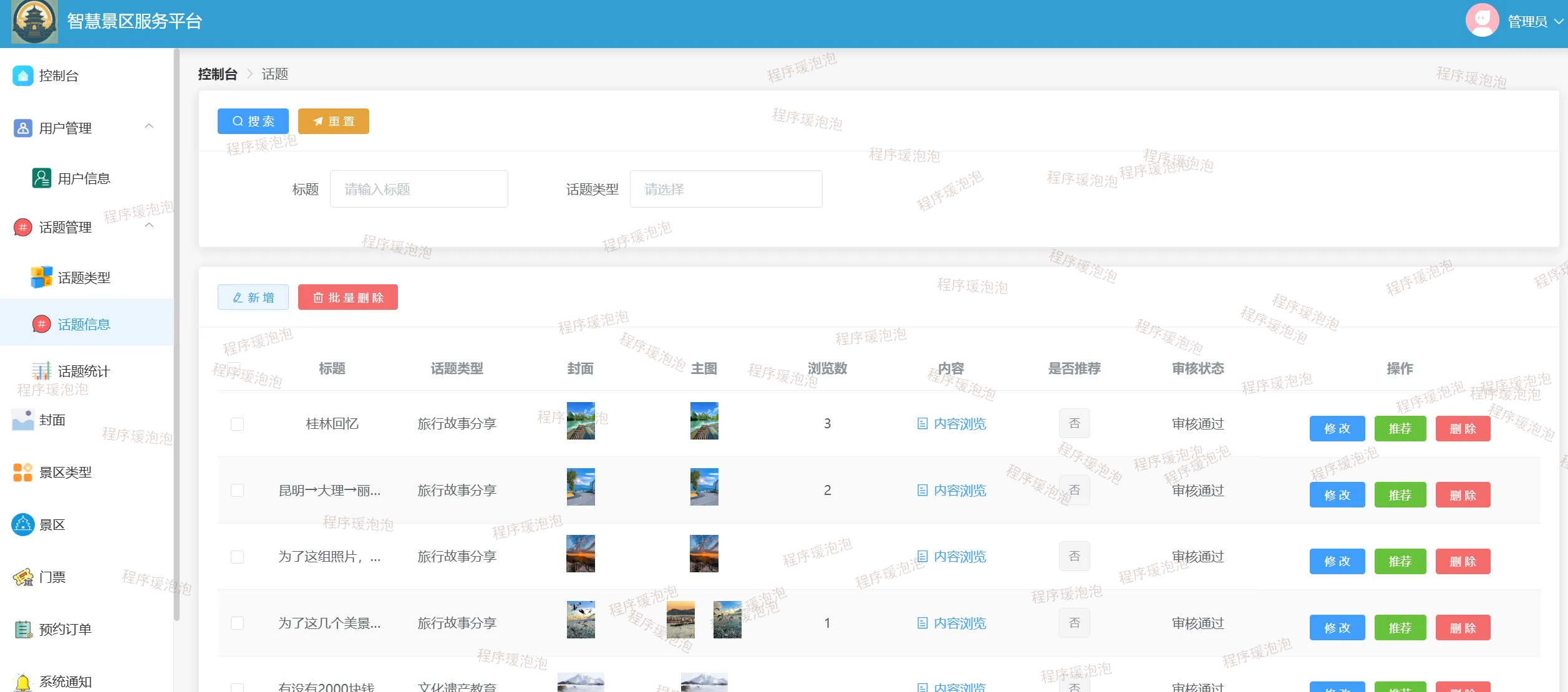The width and height of the screenshot is (1568, 692).
Task: Check the 桂林回忆 row checkbox
Action: point(237,425)
